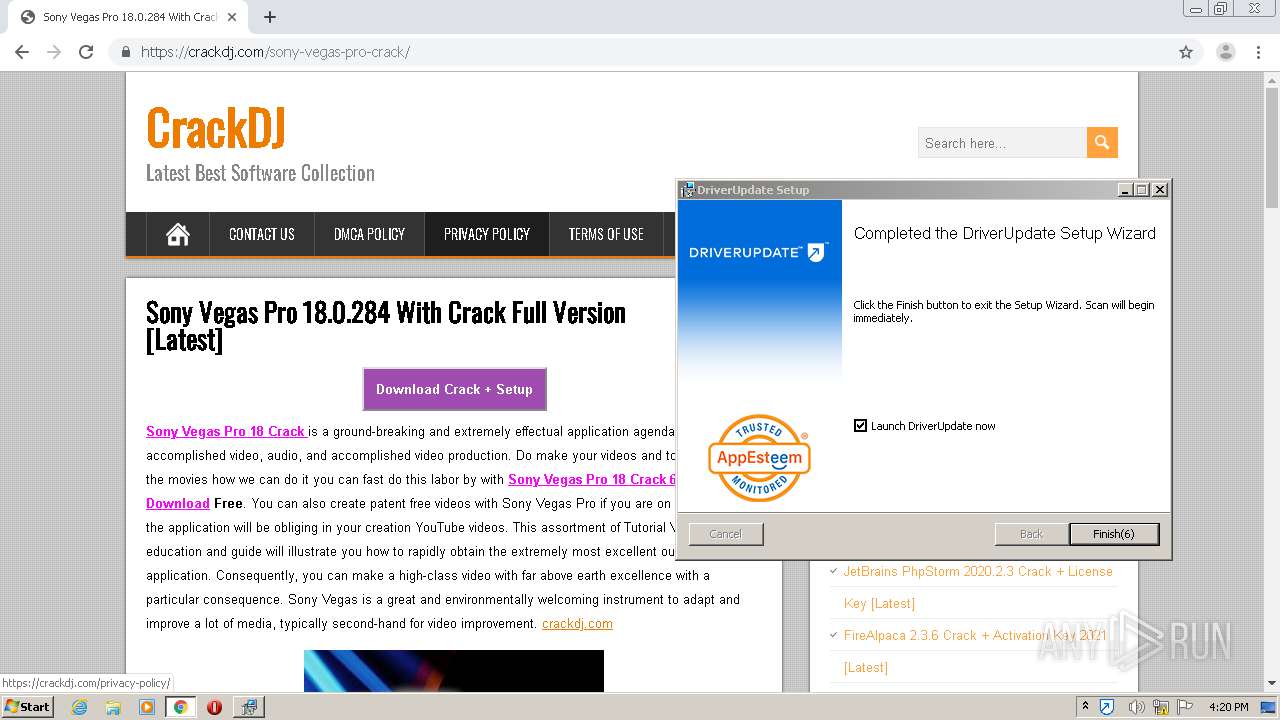Open the media player taskbar icon

[x=146, y=707]
